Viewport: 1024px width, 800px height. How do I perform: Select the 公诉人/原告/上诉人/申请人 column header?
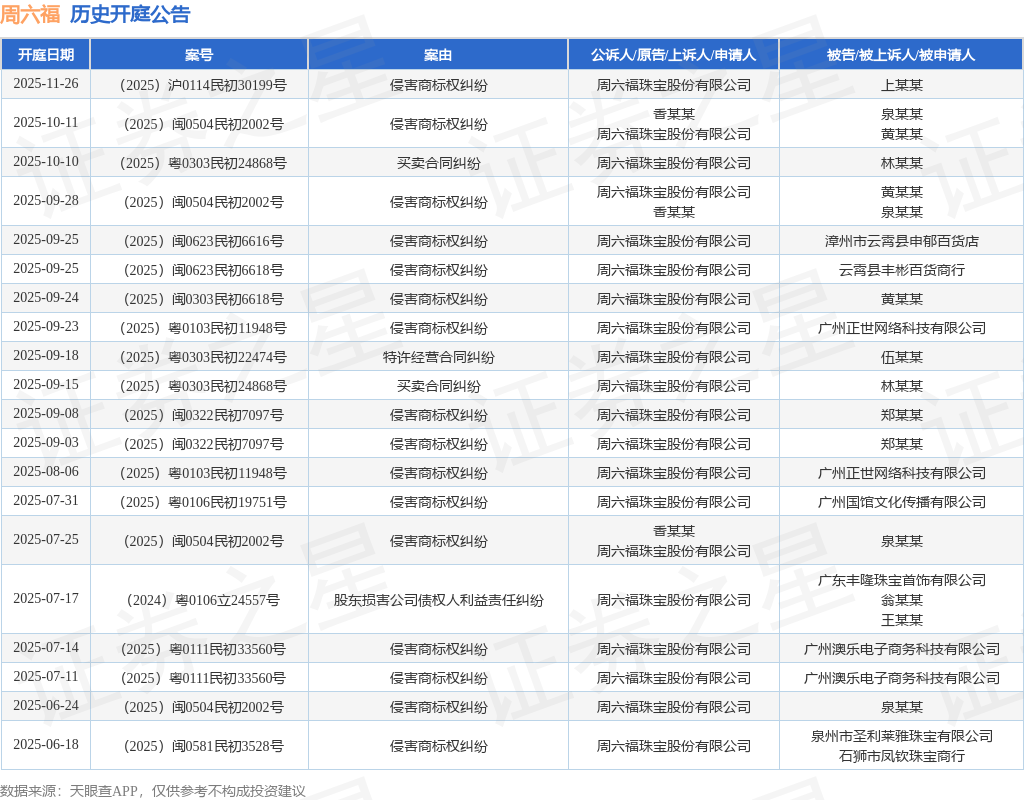[673, 55]
